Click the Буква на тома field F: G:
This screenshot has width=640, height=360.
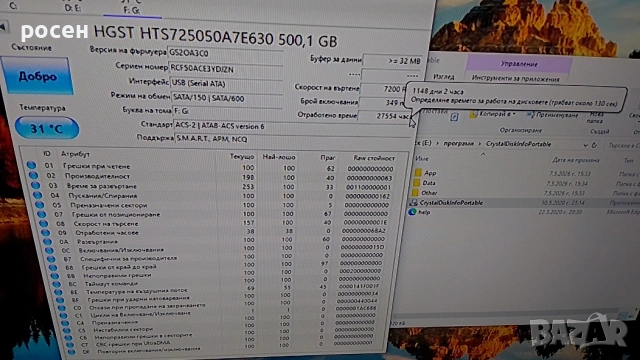[x=227, y=111]
